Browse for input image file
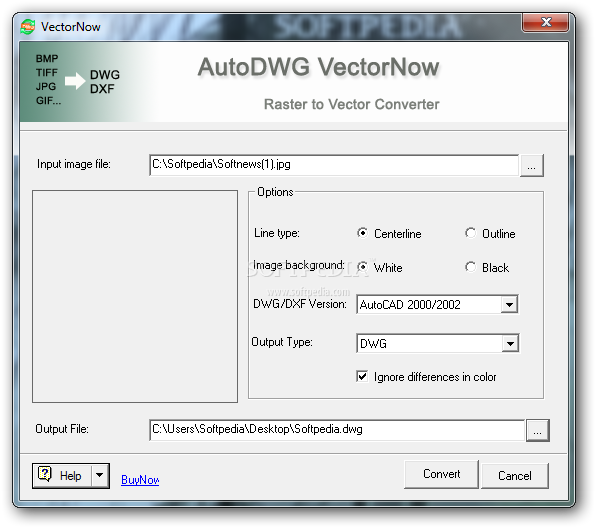Viewport: 596px width, 528px height. click(x=532, y=166)
